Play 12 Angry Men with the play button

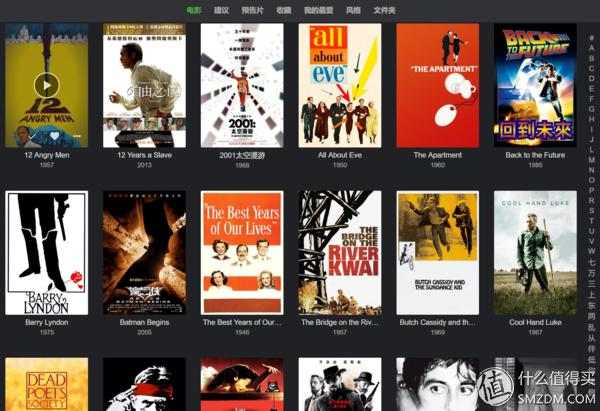(x=47, y=85)
